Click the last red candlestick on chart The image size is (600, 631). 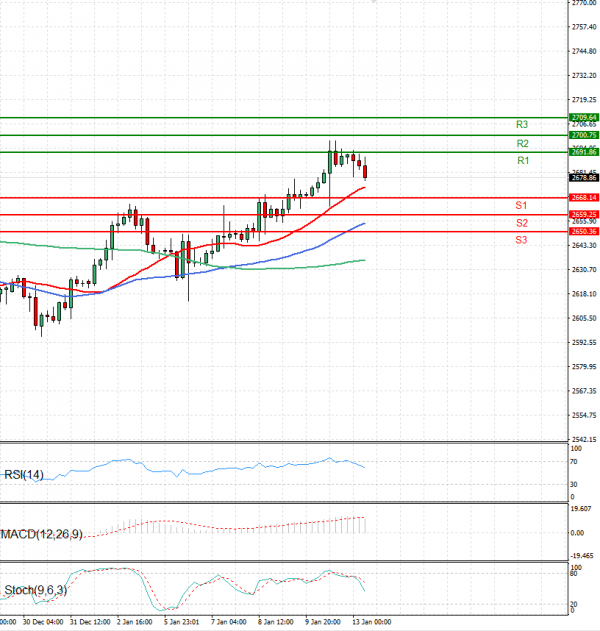pos(365,169)
